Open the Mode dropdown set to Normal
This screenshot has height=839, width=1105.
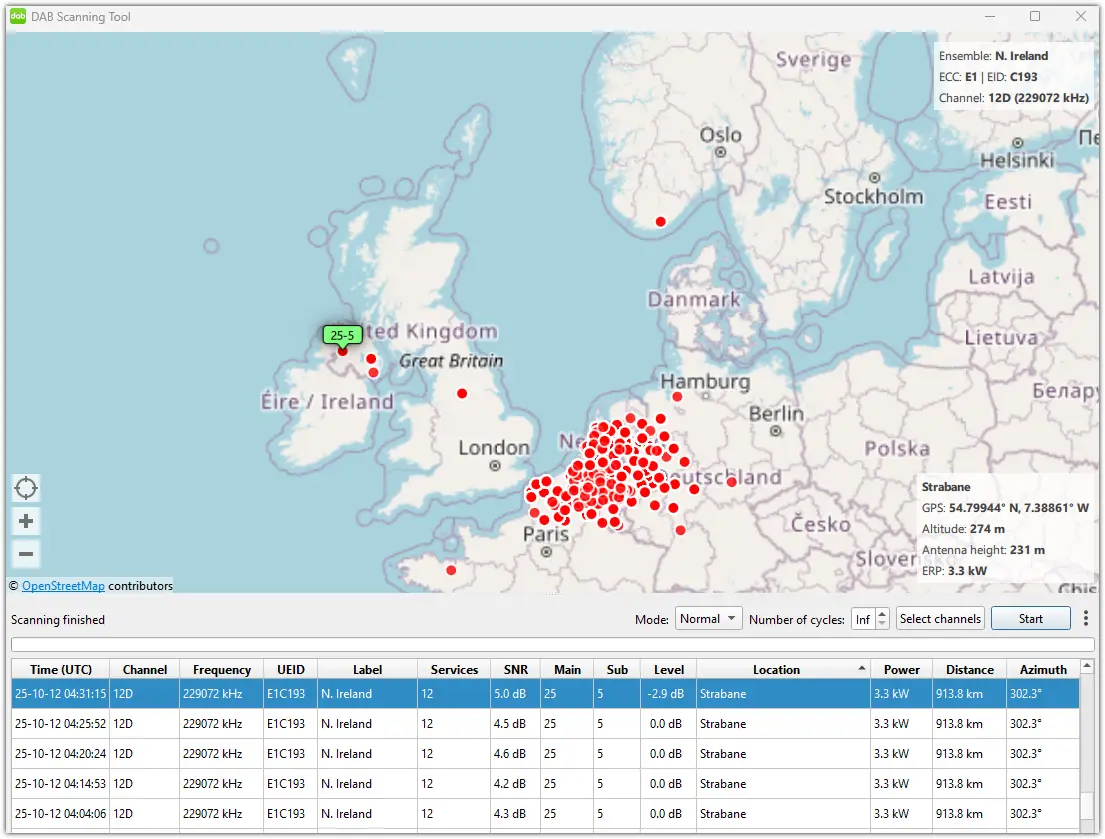coord(708,619)
